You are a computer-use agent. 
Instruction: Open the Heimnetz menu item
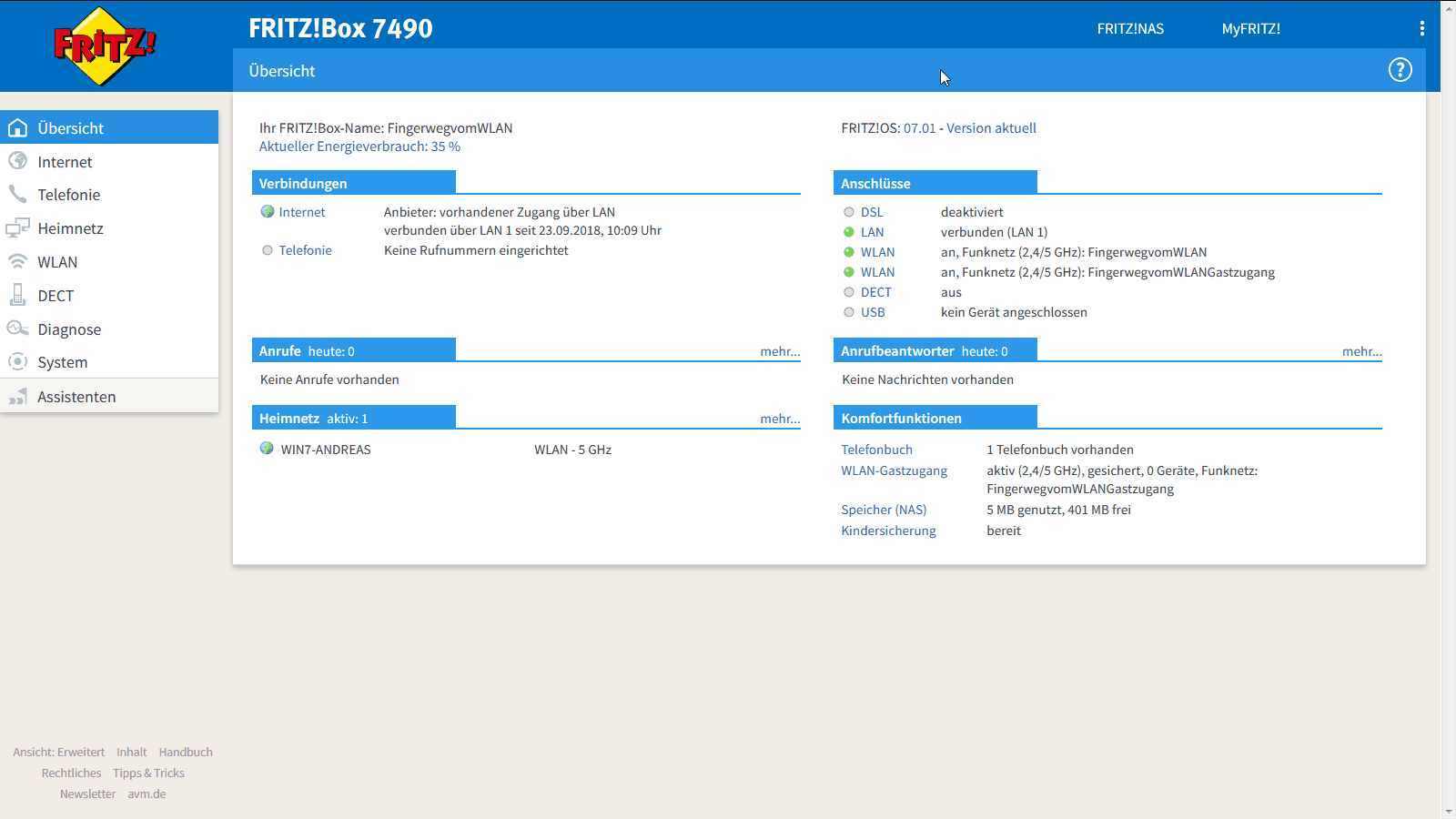109,228
